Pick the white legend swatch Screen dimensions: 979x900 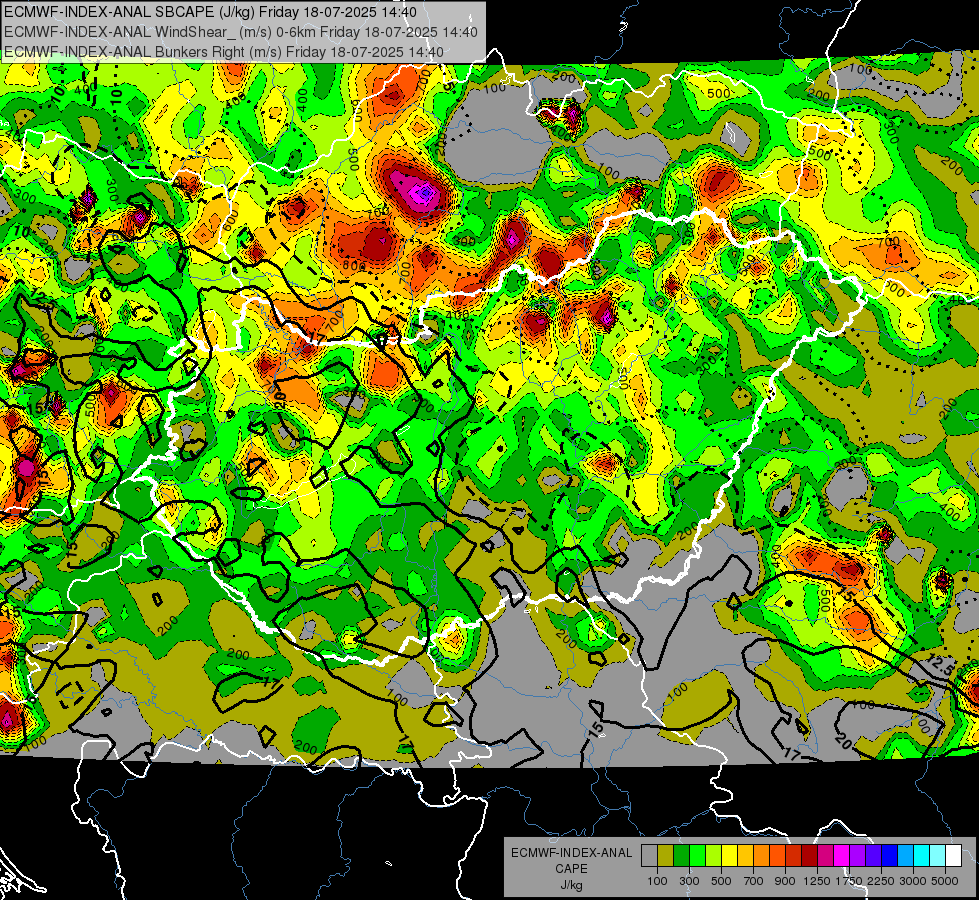pos(953,856)
